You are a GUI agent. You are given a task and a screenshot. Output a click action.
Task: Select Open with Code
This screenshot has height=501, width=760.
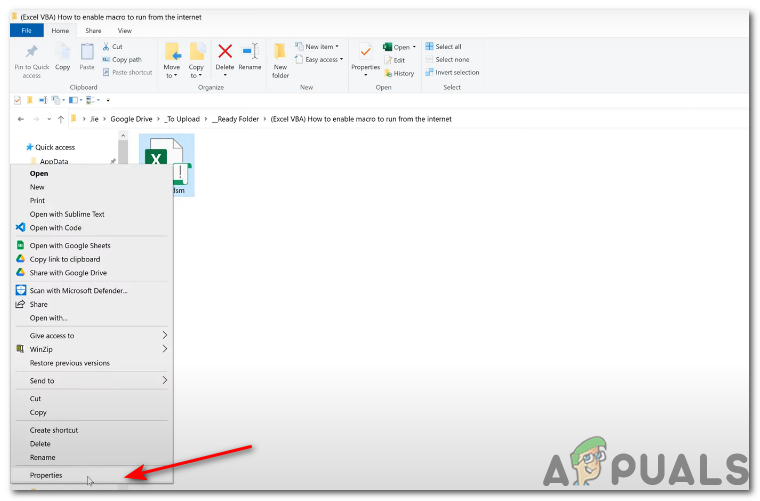(x=91, y=228)
